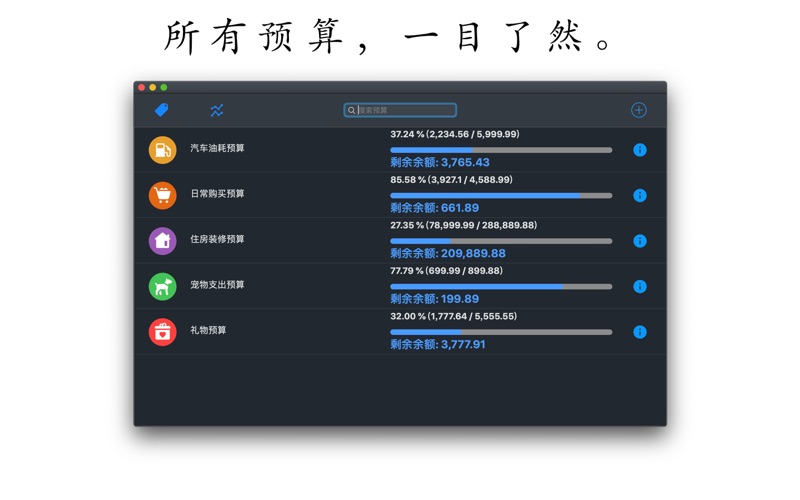Image resolution: width=800 pixels, height=500 pixels.
Task: Click the 日常购买预算 progress bar
Action: pyautogui.click(x=501, y=195)
